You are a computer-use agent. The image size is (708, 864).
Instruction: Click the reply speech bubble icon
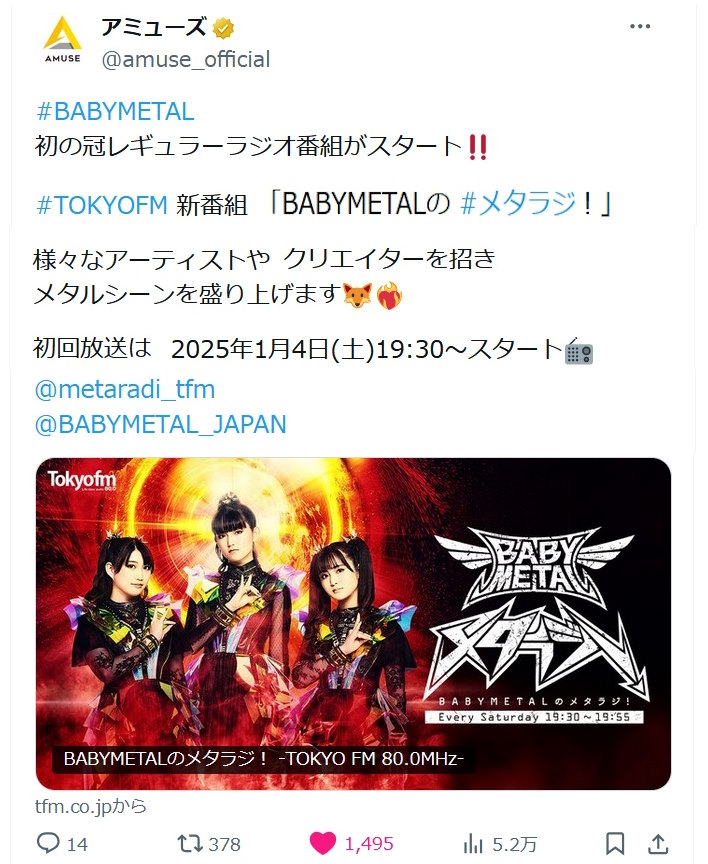(48, 843)
